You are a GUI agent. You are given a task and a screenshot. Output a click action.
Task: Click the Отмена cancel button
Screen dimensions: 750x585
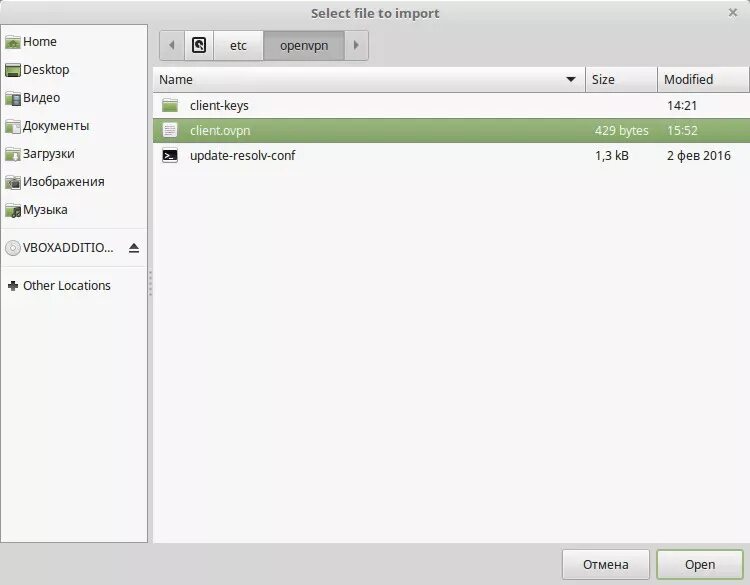pyautogui.click(x=606, y=564)
